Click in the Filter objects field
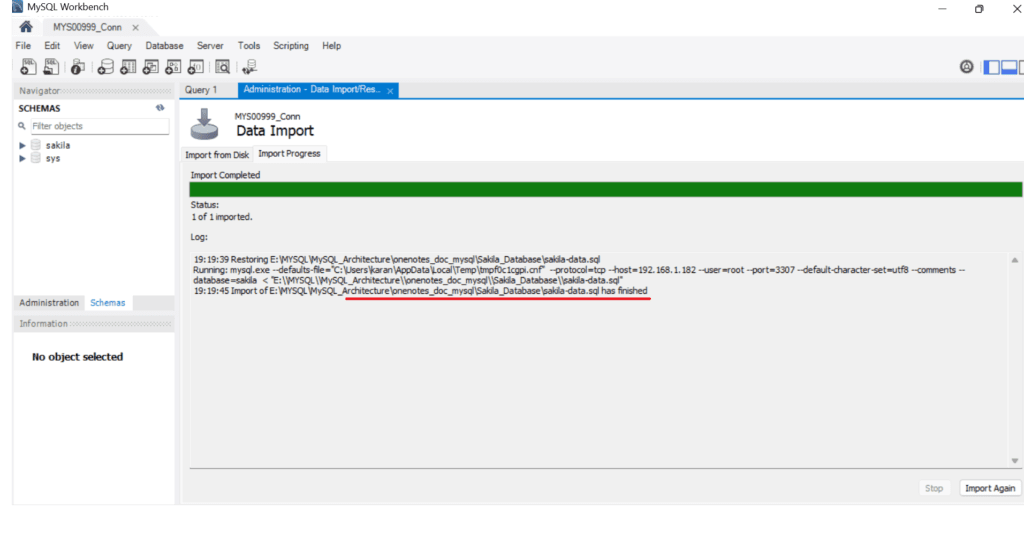1024x535 pixels. pyautogui.click(x=100, y=126)
